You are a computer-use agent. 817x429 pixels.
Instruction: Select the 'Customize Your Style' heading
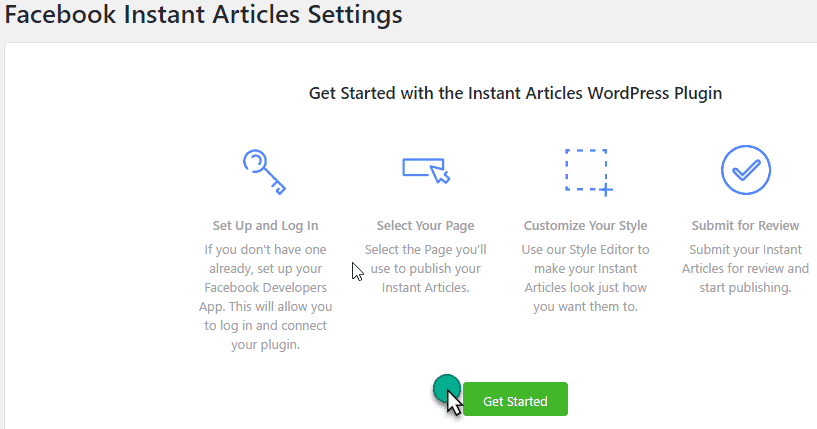pyautogui.click(x=586, y=226)
